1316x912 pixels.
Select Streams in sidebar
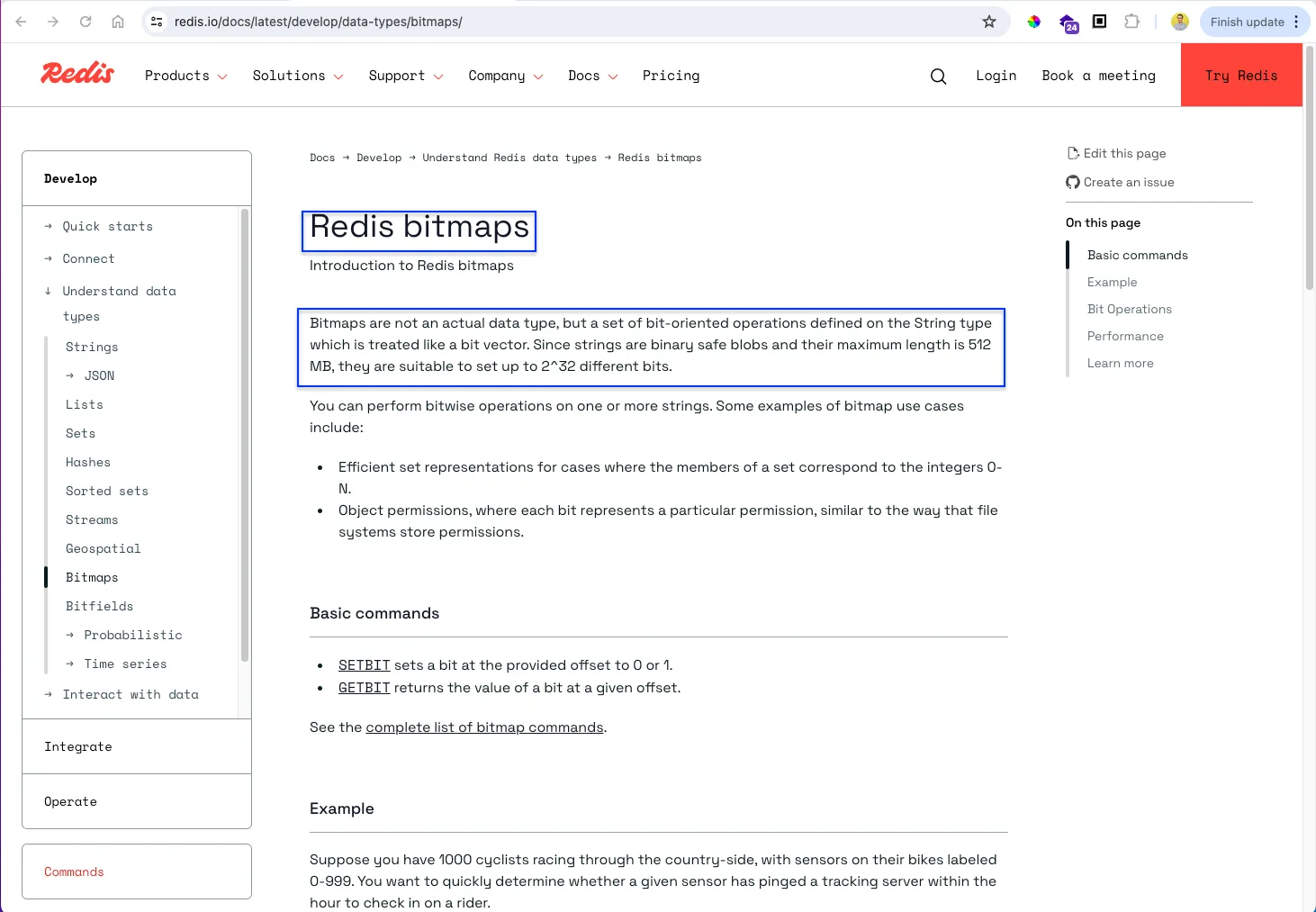[92, 519]
